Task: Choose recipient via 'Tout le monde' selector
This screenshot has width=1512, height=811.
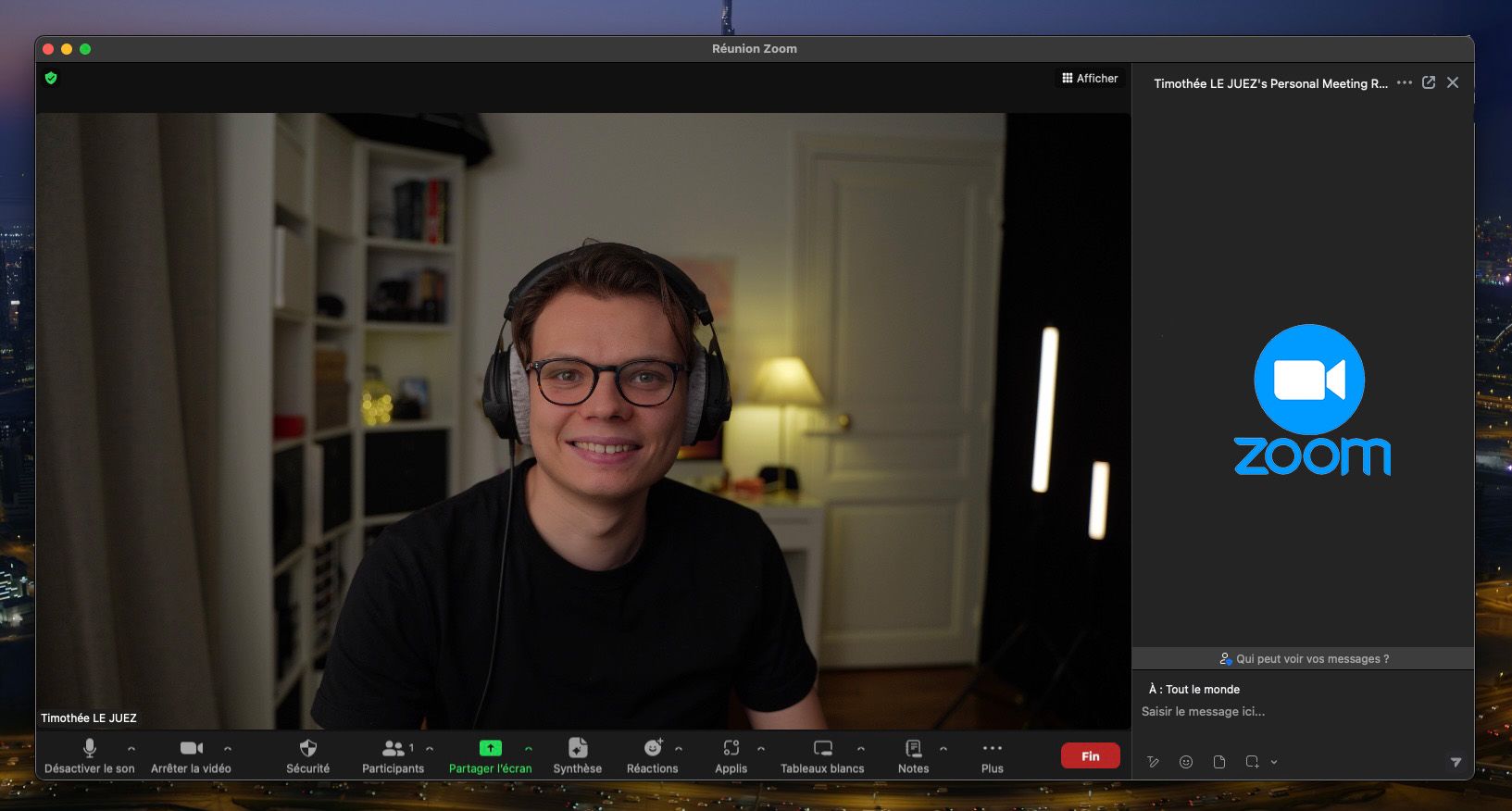Action: click(x=1202, y=690)
